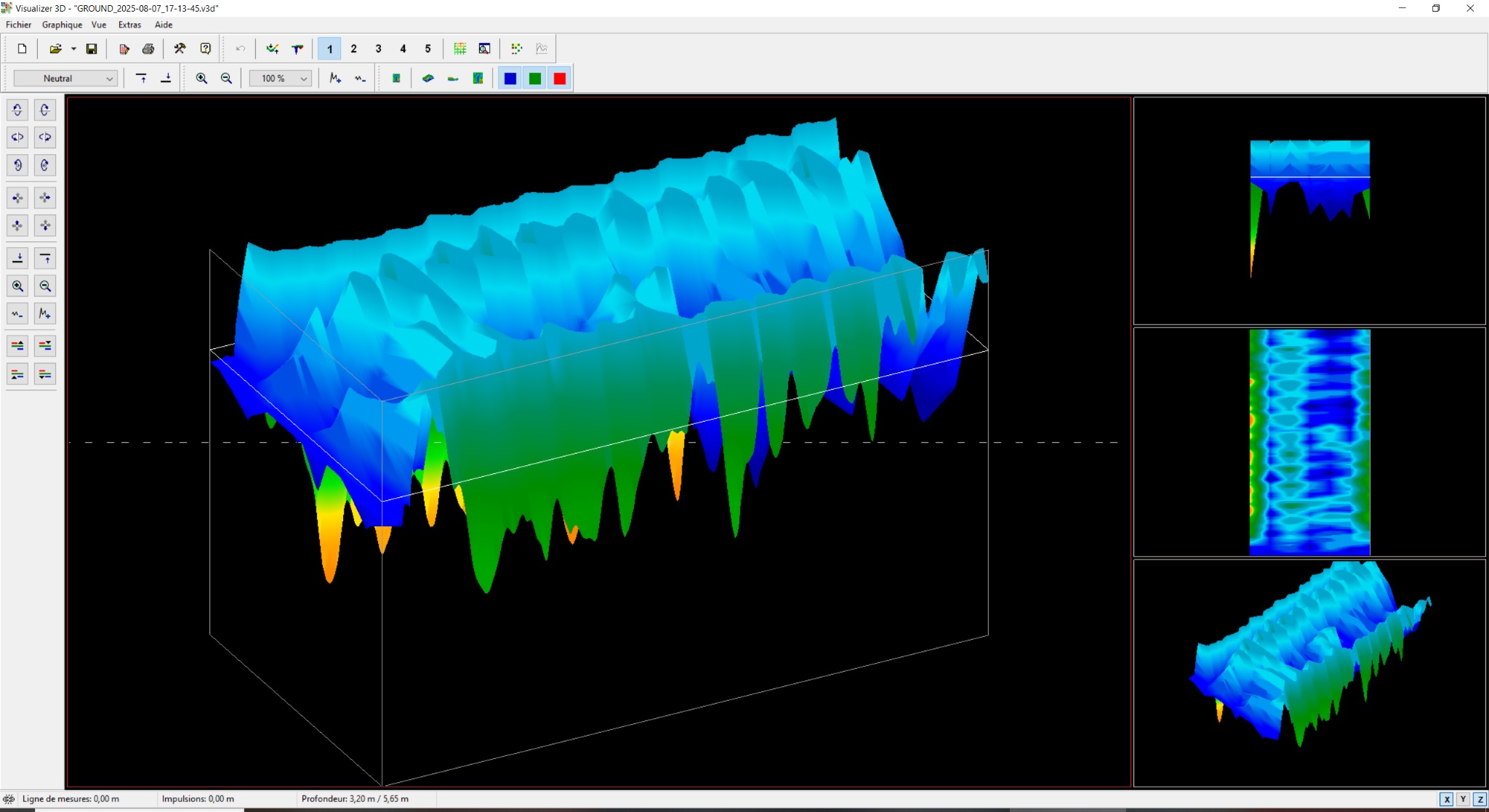Click the new file icon
Viewport: 1489px width, 812px height.
pos(22,49)
